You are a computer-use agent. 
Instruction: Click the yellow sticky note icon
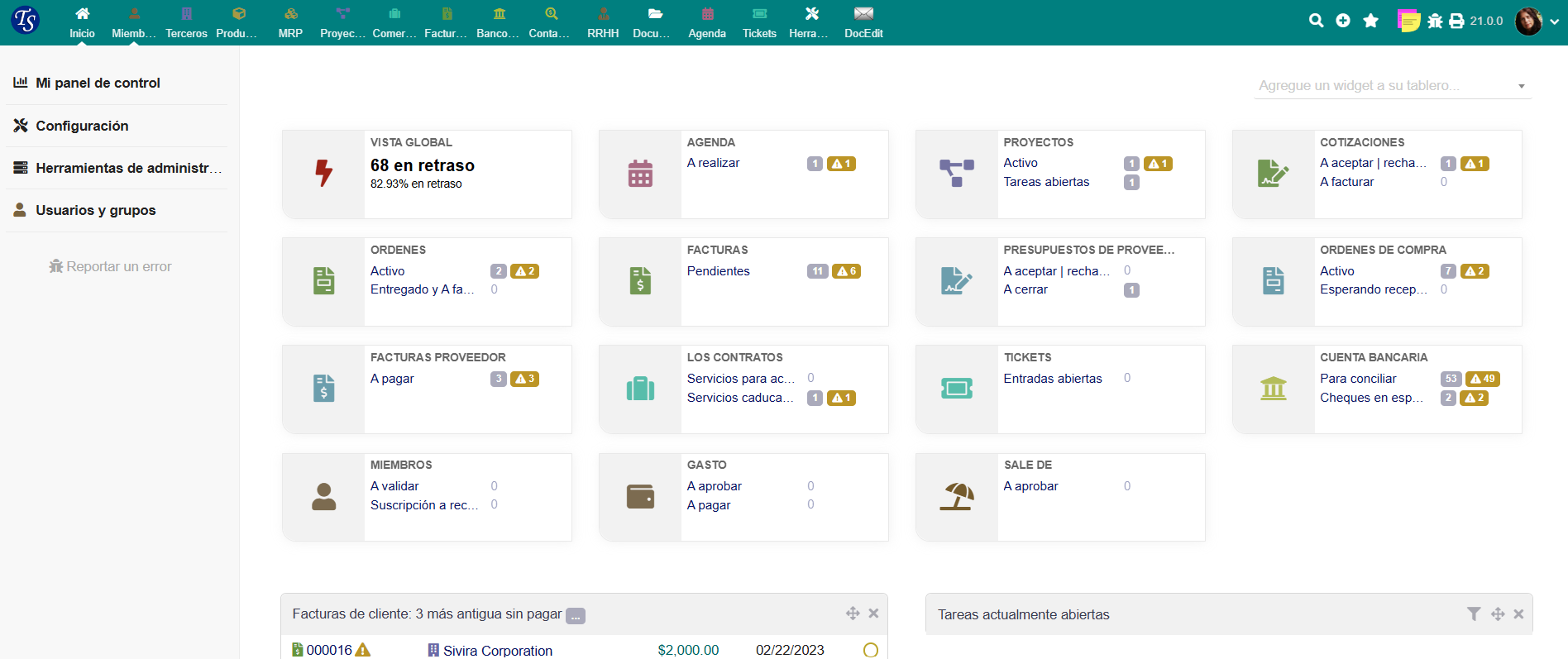click(x=1408, y=21)
